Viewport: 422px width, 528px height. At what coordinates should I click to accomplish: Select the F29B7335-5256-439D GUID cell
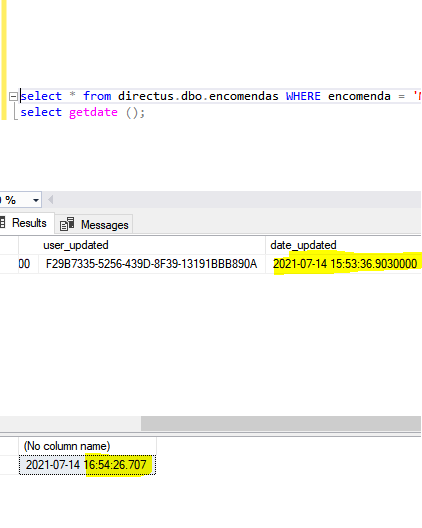152,264
